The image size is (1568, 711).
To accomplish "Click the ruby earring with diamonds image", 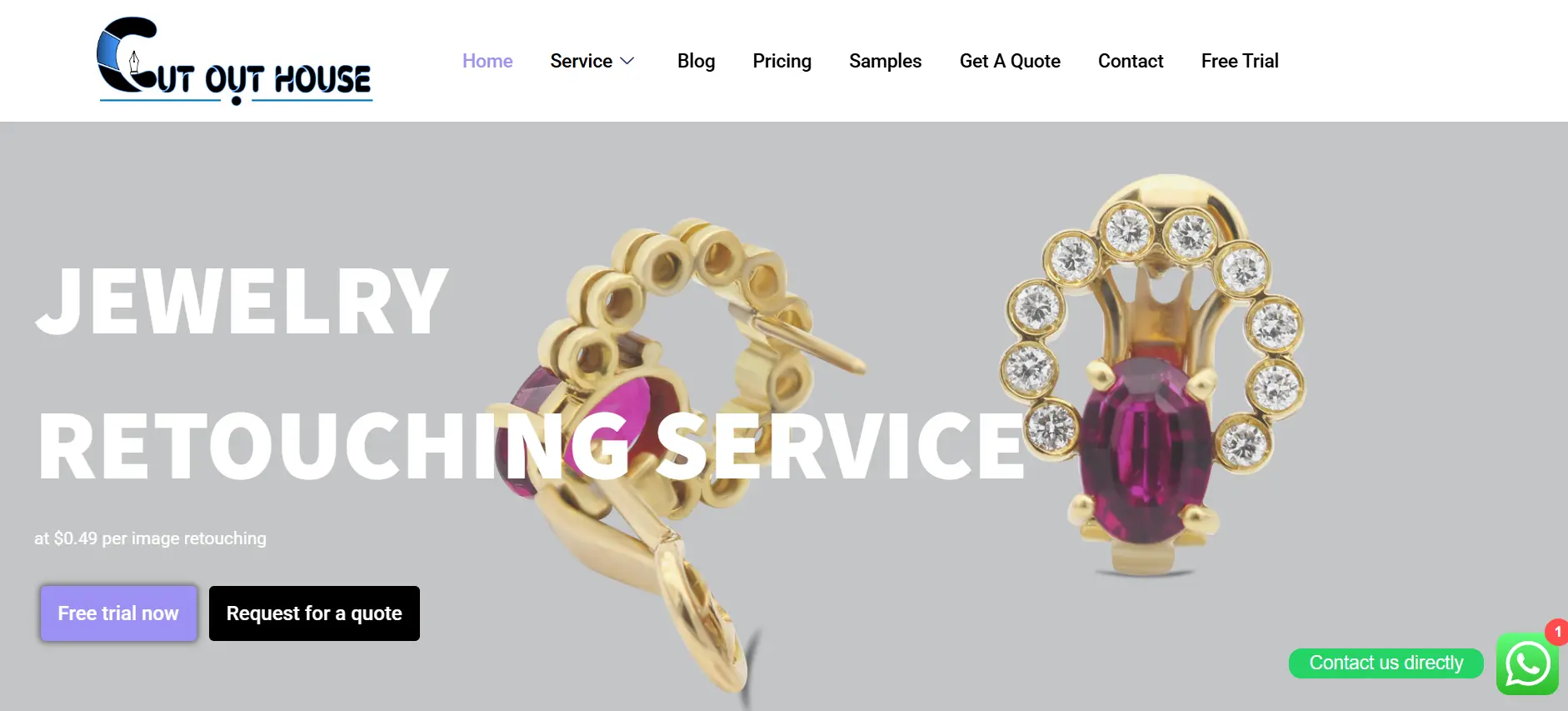I will pos(1154,375).
